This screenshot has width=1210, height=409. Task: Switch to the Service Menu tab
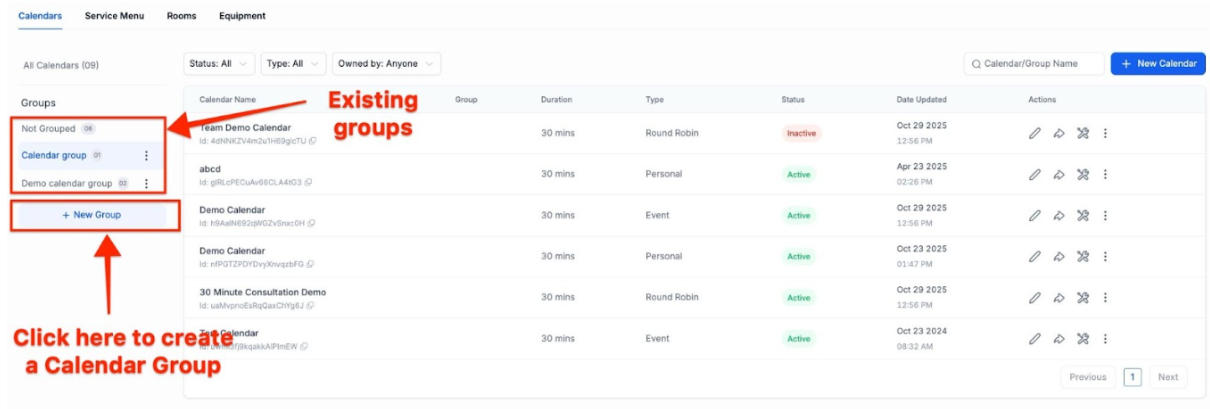pyautogui.click(x=114, y=16)
